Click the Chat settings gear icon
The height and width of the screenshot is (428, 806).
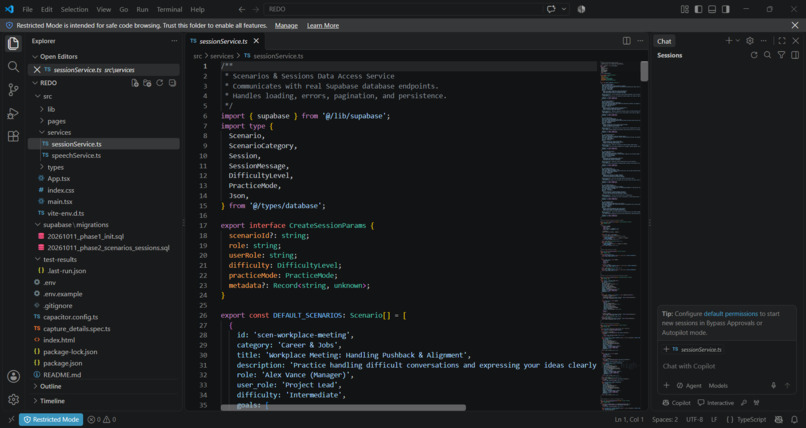click(750, 41)
